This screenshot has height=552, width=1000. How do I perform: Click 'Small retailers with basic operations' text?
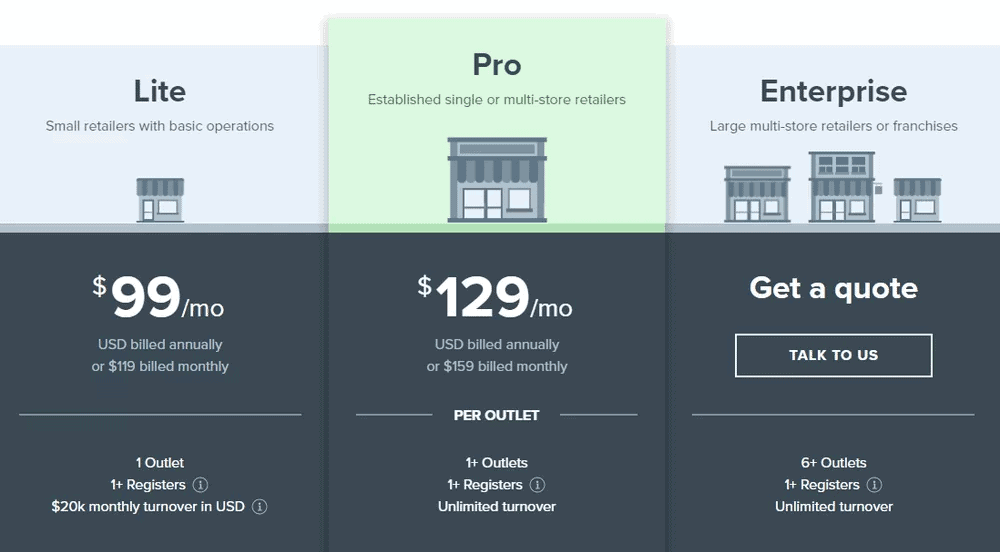(x=160, y=126)
